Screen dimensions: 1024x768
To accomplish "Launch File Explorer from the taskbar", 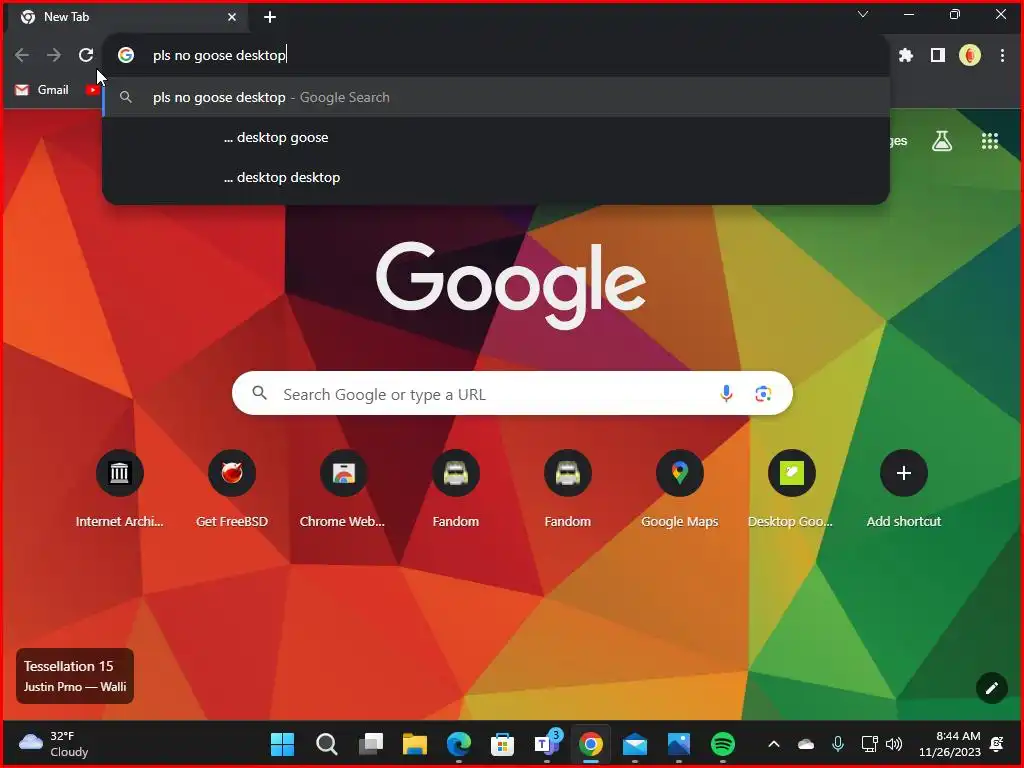I will pos(415,744).
